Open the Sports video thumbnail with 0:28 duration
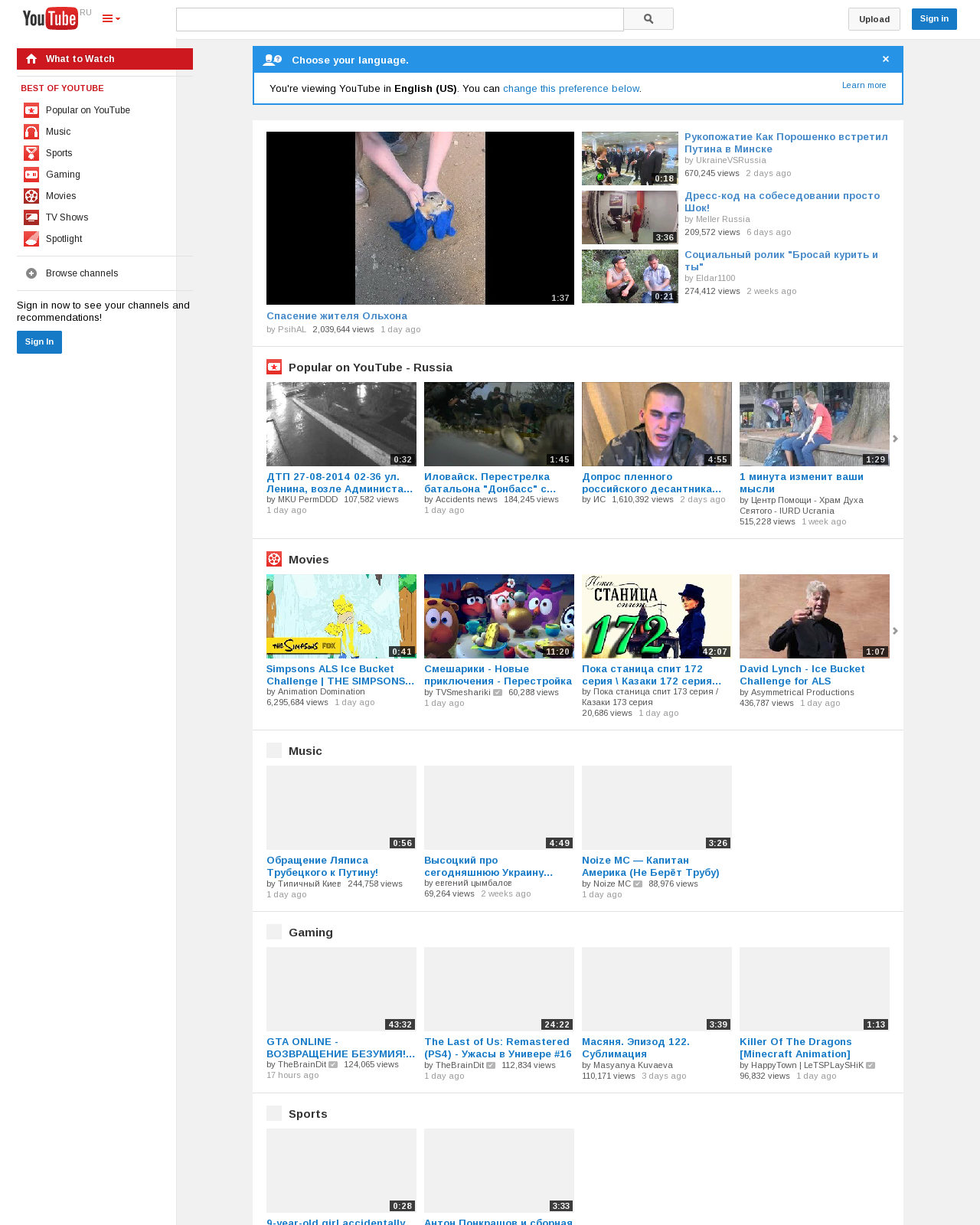Viewport: 980px width, 1225px height. (341, 1171)
